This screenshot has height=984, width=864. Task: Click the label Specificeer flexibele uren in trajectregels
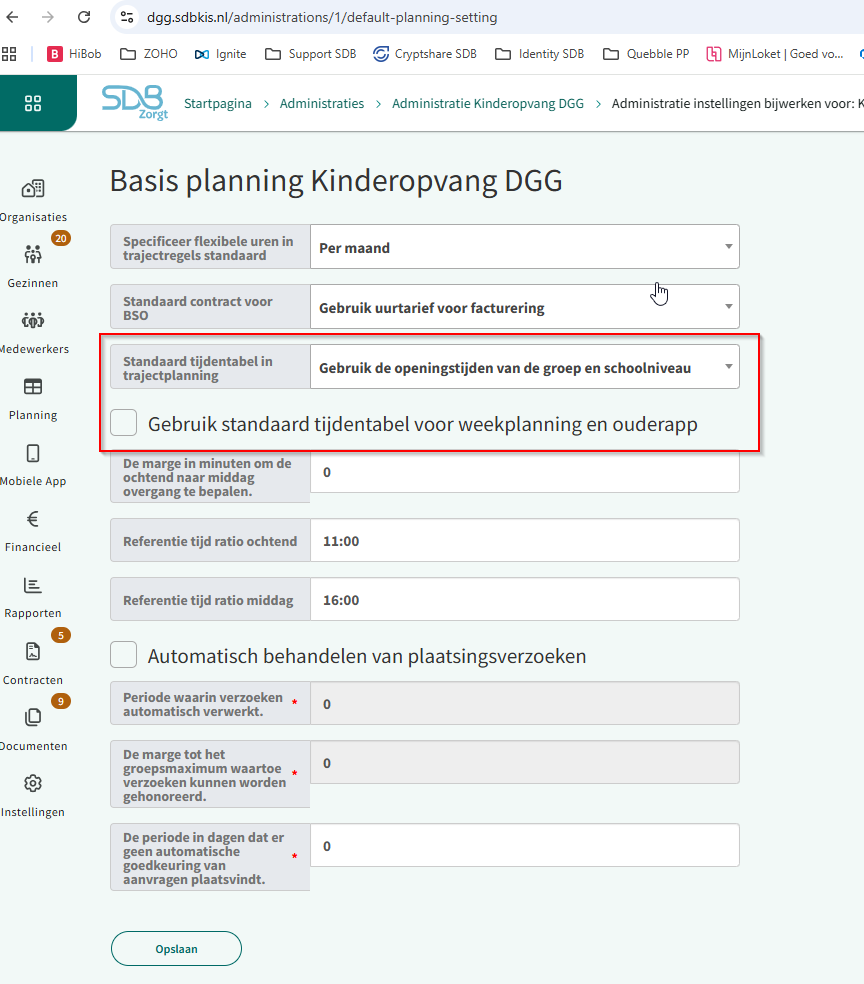point(208,248)
